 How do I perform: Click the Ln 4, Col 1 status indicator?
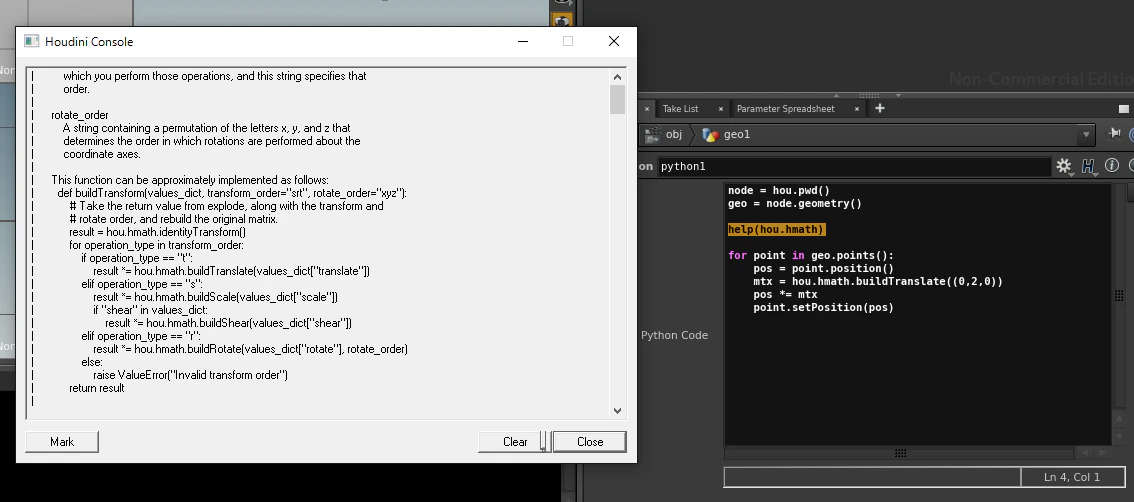click(x=1072, y=477)
